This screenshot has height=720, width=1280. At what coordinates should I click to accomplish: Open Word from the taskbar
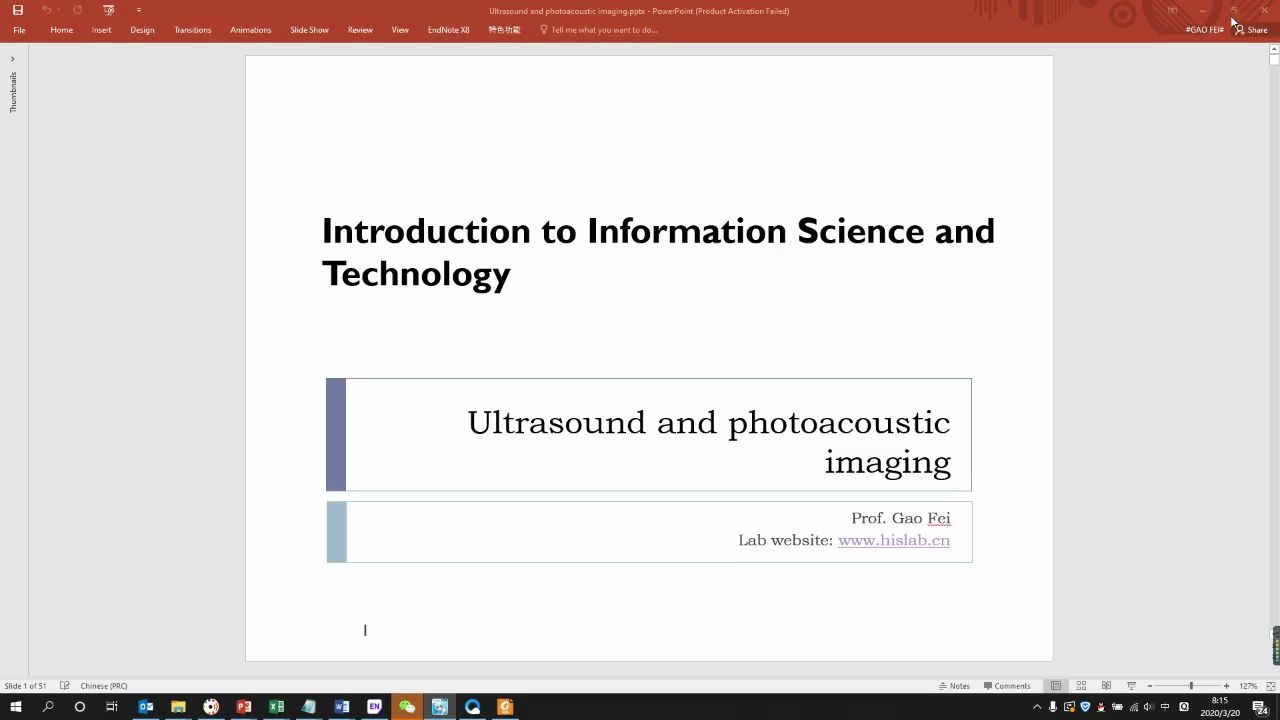[341, 707]
